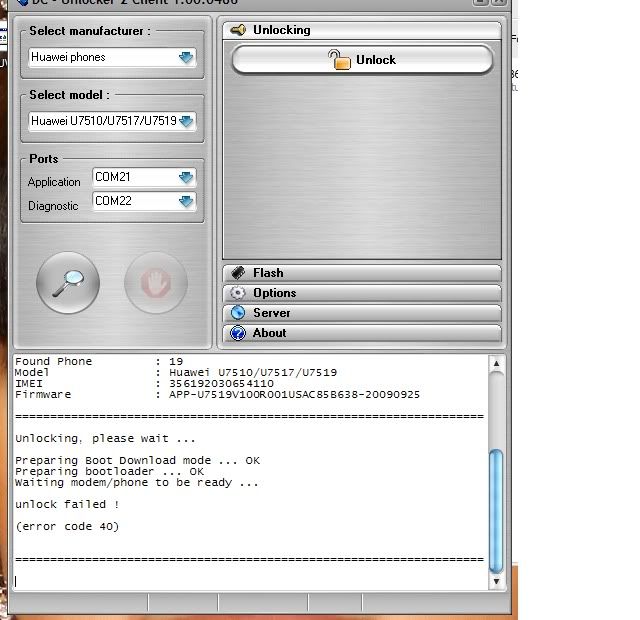Open the Diagnostic port COM22 dropdown
Image resolution: width=640 pixels, height=620 pixels.
click(x=186, y=201)
